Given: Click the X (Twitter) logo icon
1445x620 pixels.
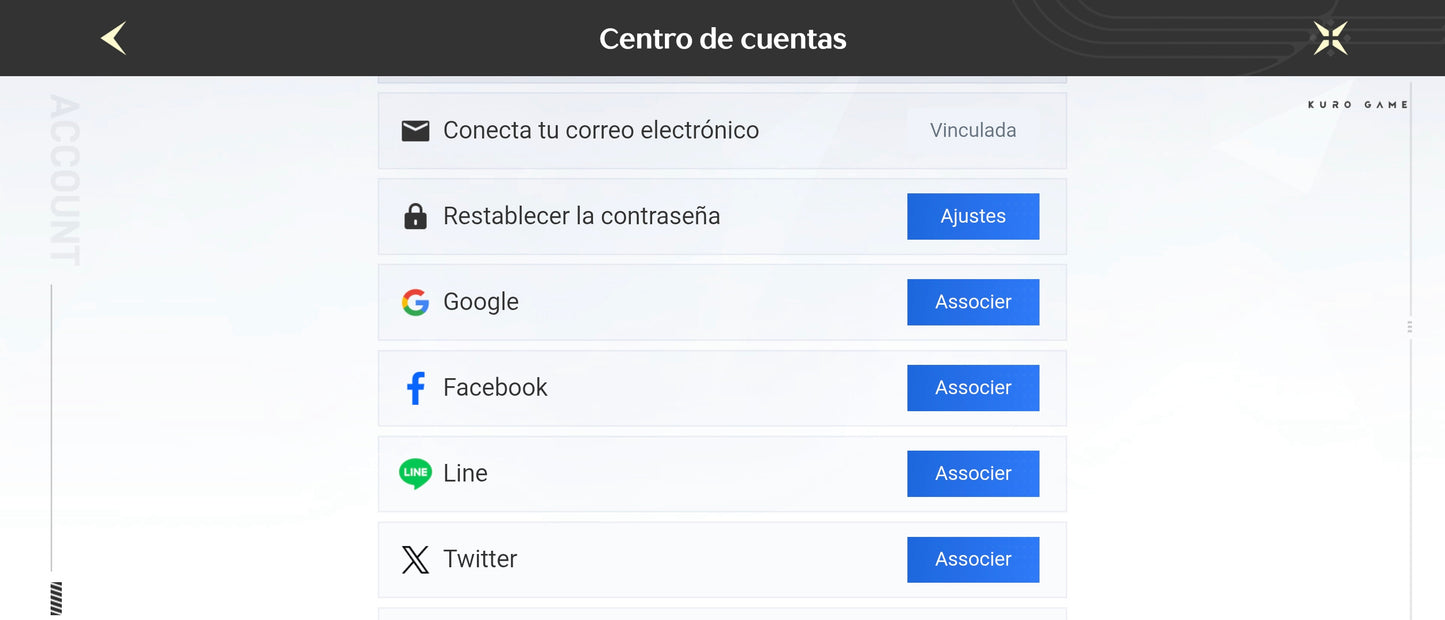Looking at the screenshot, I should (x=415, y=559).
